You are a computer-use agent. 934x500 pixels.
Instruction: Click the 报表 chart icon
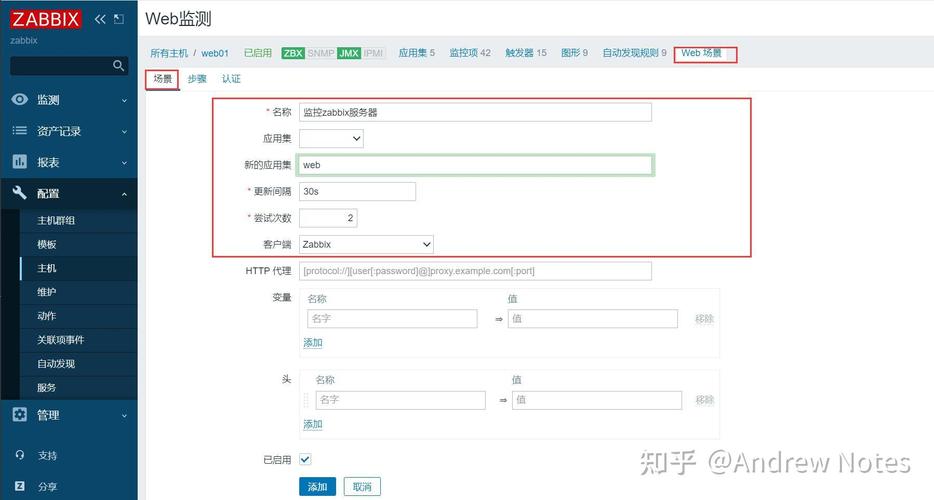[20, 162]
